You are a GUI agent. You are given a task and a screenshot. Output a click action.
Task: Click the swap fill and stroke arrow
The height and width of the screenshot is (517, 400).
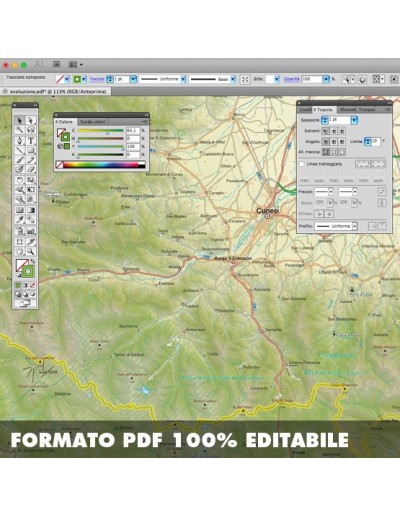pos(33,261)
